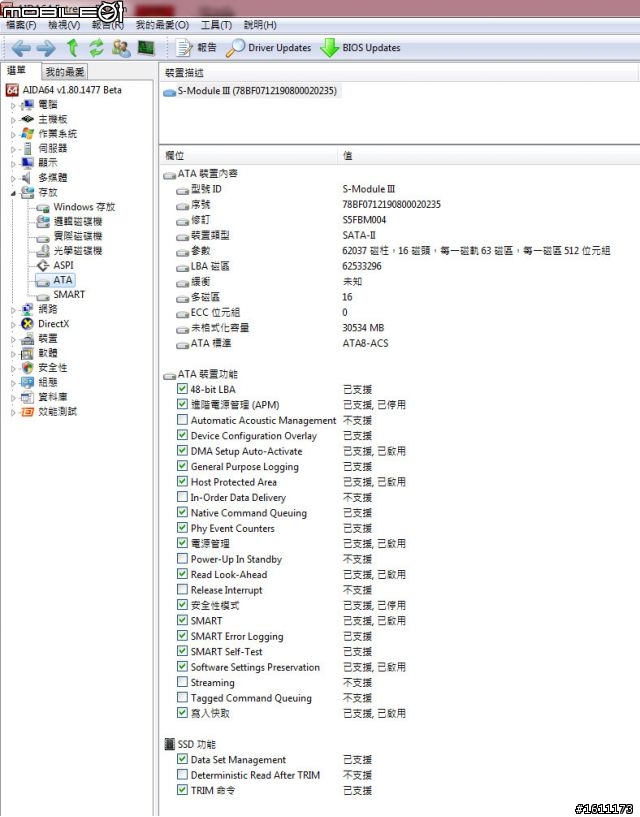The image size is (640, 817).
Task: Expand the DirectX tree node arrow
Action: click(14, 324)
